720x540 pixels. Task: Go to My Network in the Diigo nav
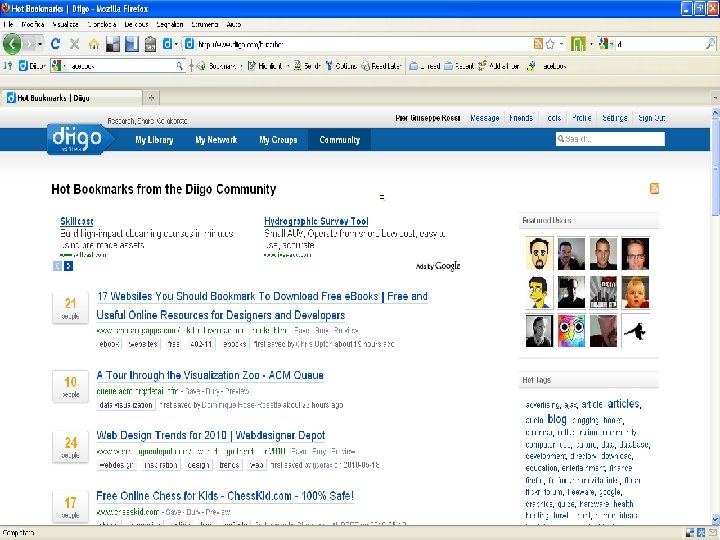click(216, 140)
